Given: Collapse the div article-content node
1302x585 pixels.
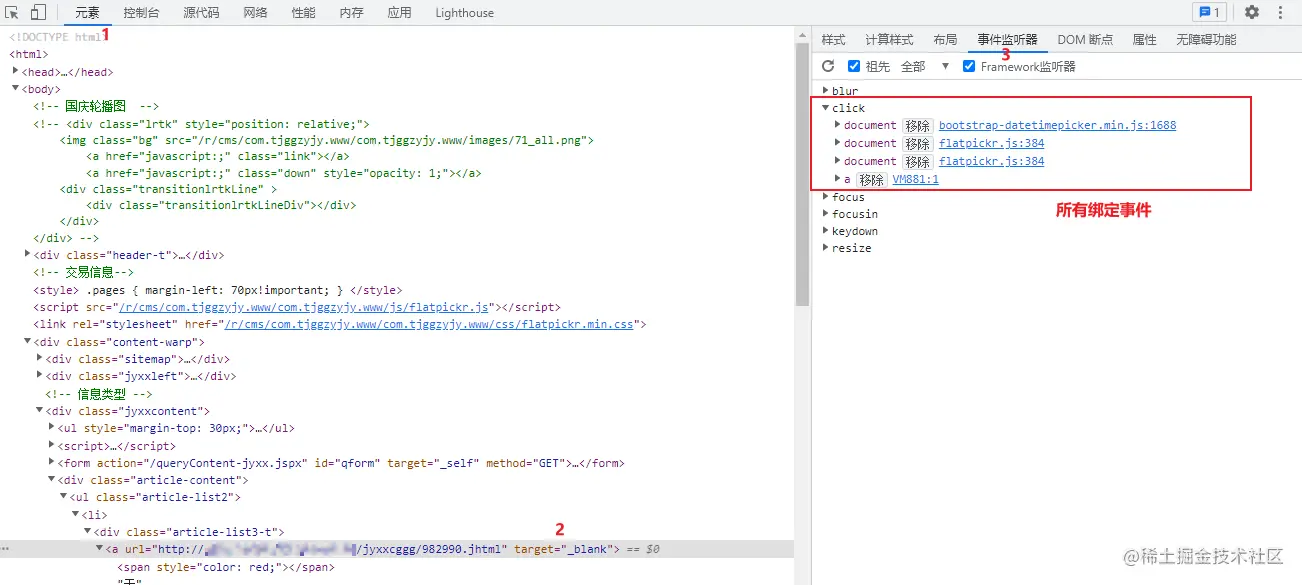Looking at the screenshot, I should click(x=51, y=480).
